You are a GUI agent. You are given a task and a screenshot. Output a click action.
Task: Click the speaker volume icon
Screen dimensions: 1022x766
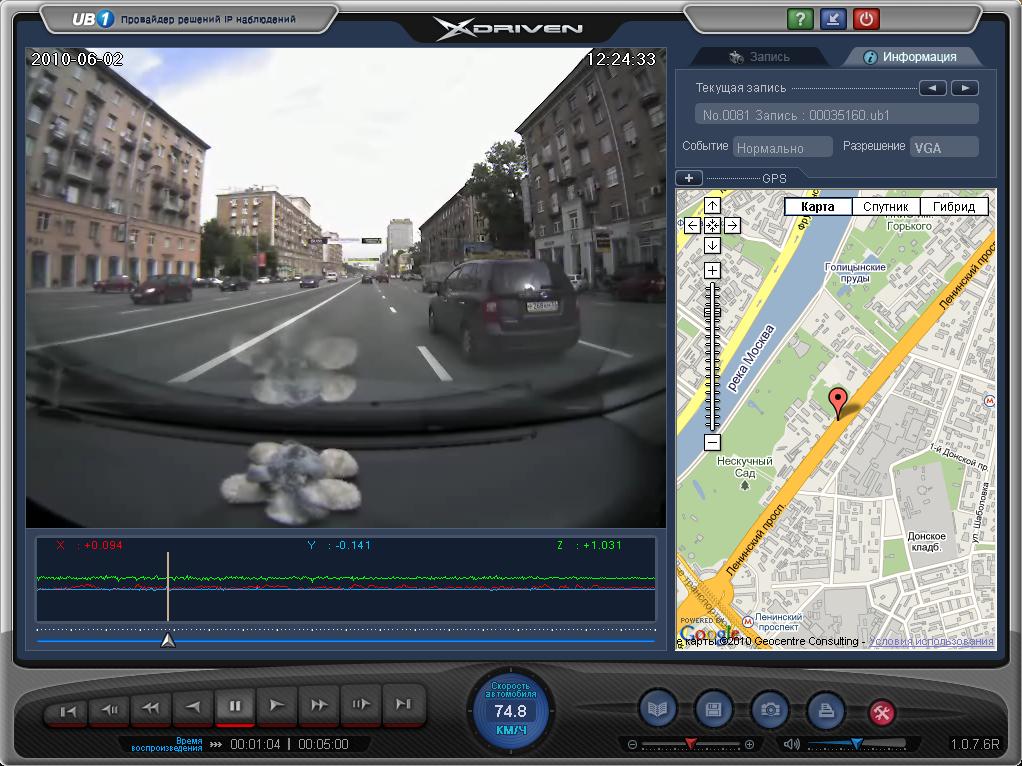point(792,744)
